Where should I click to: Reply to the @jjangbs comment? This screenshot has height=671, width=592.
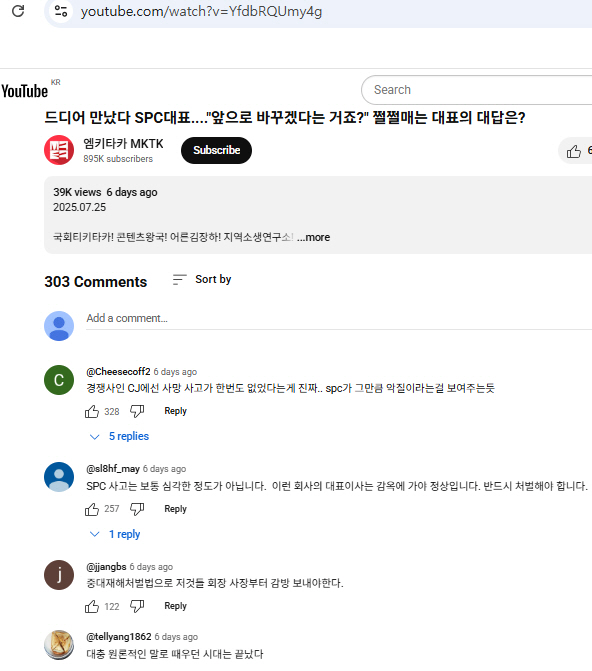(176, 606)
